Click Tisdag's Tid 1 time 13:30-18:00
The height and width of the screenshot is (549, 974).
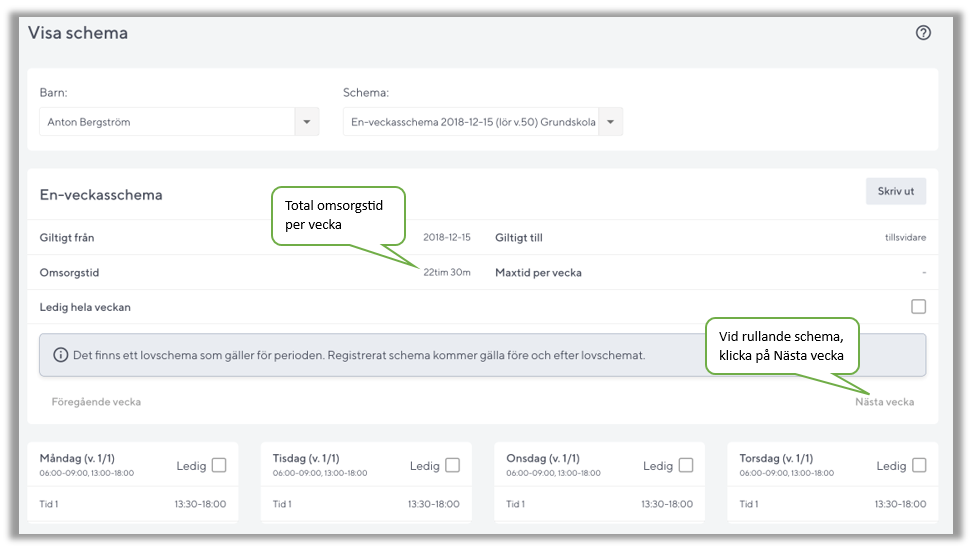pyautogui.click(x=434, y=504)
